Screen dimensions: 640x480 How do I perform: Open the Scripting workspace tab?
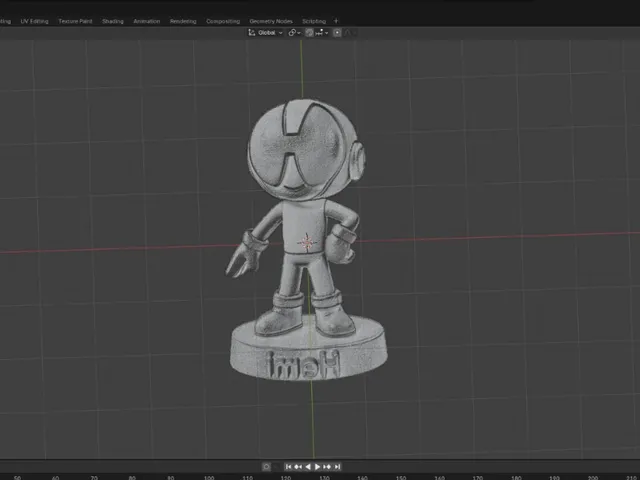point(314,21)
